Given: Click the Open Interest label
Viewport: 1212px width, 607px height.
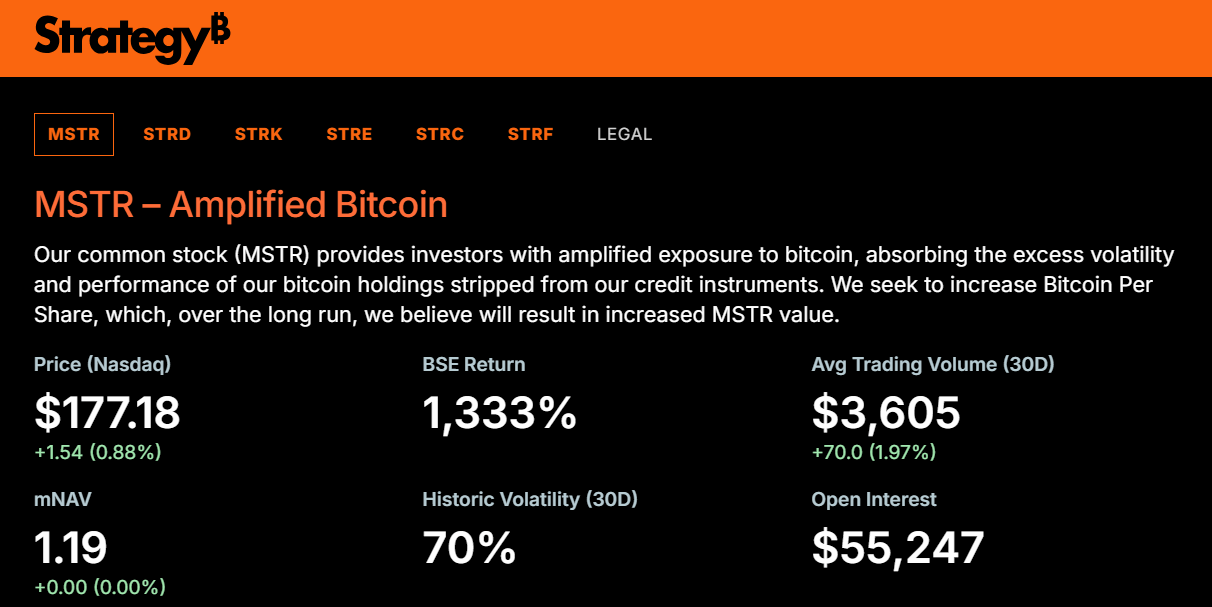Looking at the screenshot, I should point(874,499).
